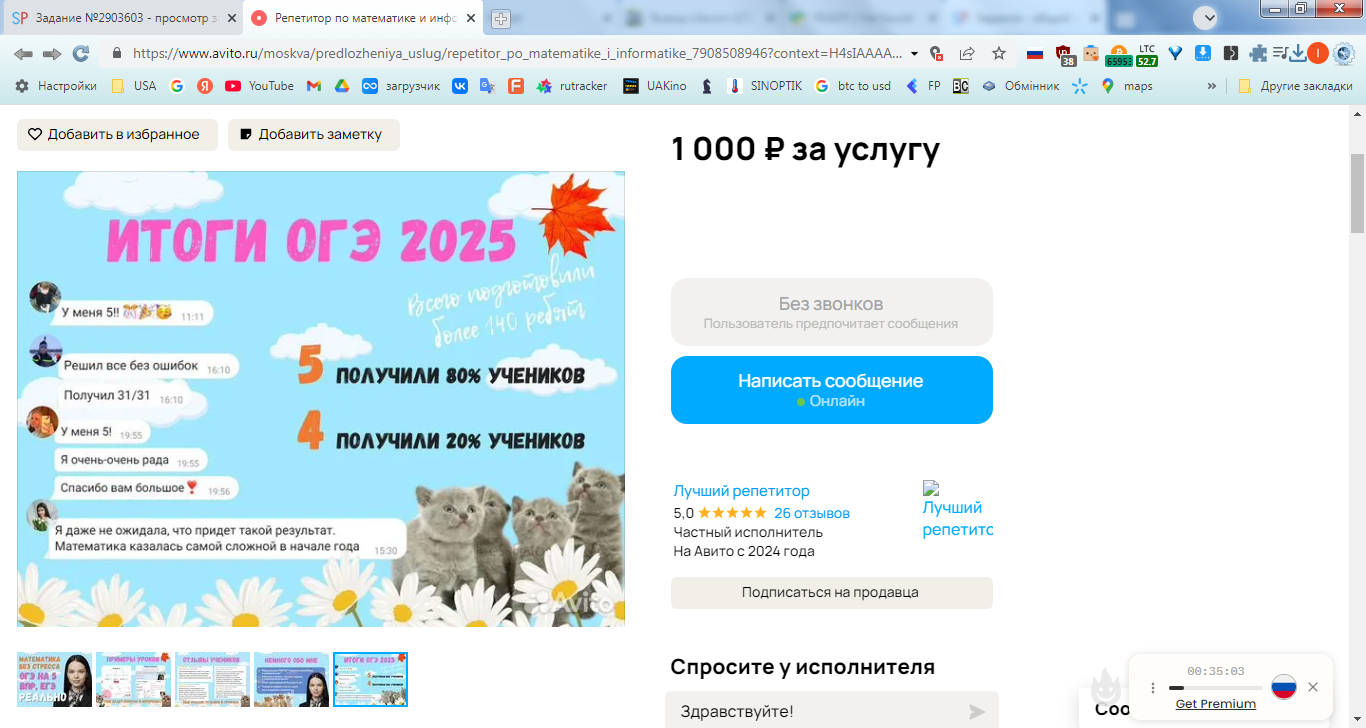Open the USA bookmarks folder
Image resolution: width=1366 pixels, height=728 pixels.
coord(134,86)
